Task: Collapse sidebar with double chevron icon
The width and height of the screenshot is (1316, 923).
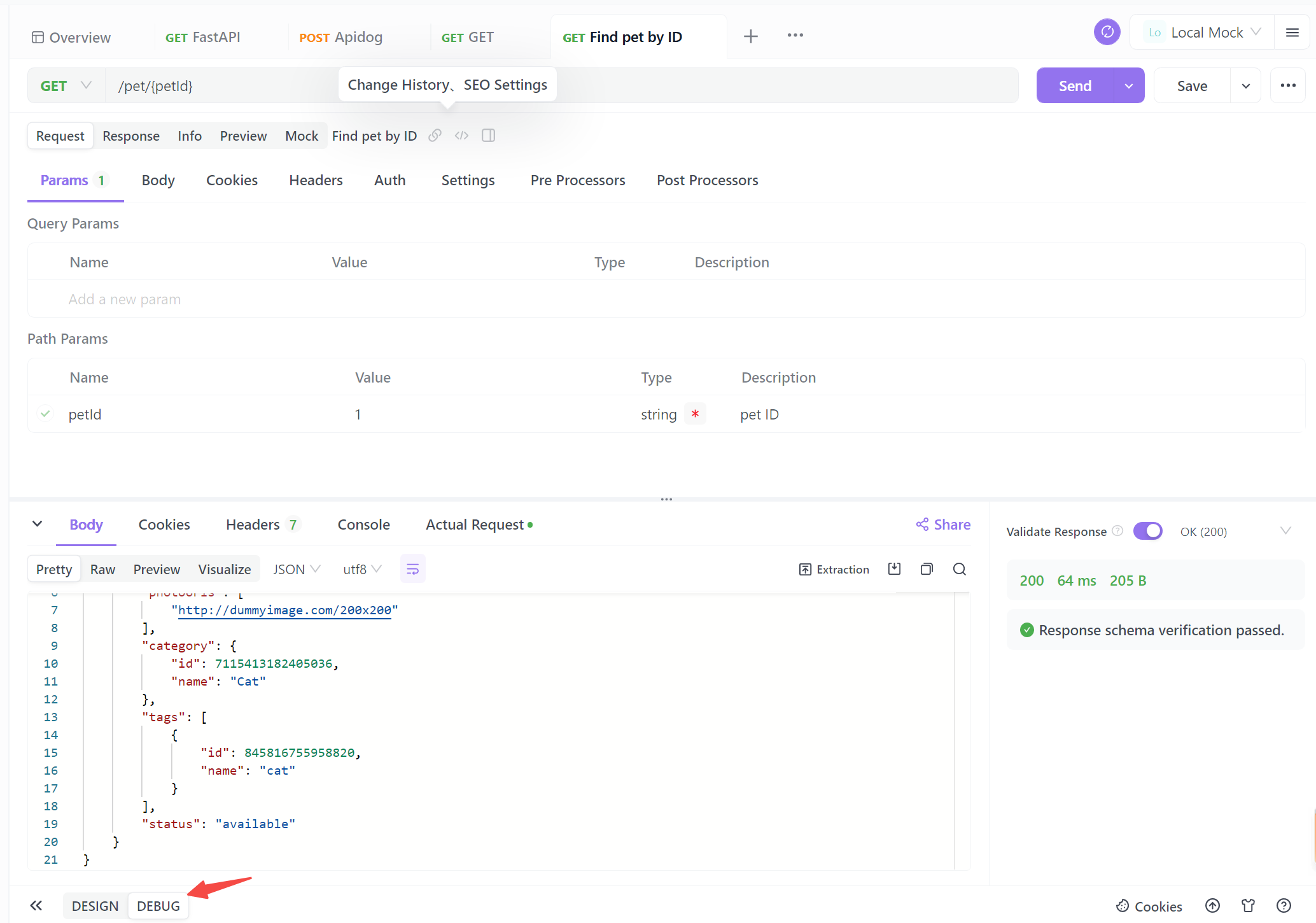Action: [36, 905]
